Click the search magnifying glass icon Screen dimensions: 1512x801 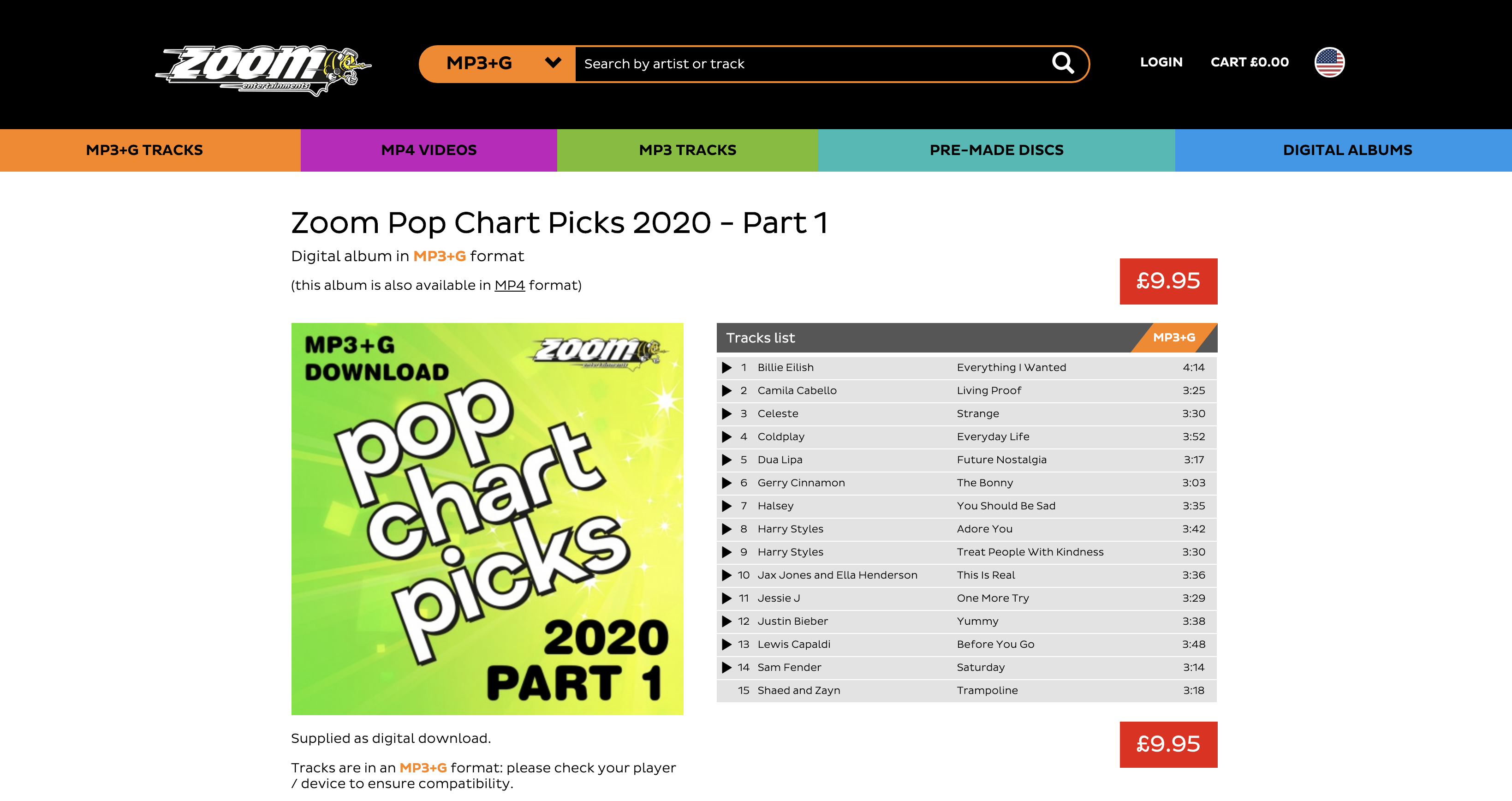pyautogui.click(x=1062, y=63)
